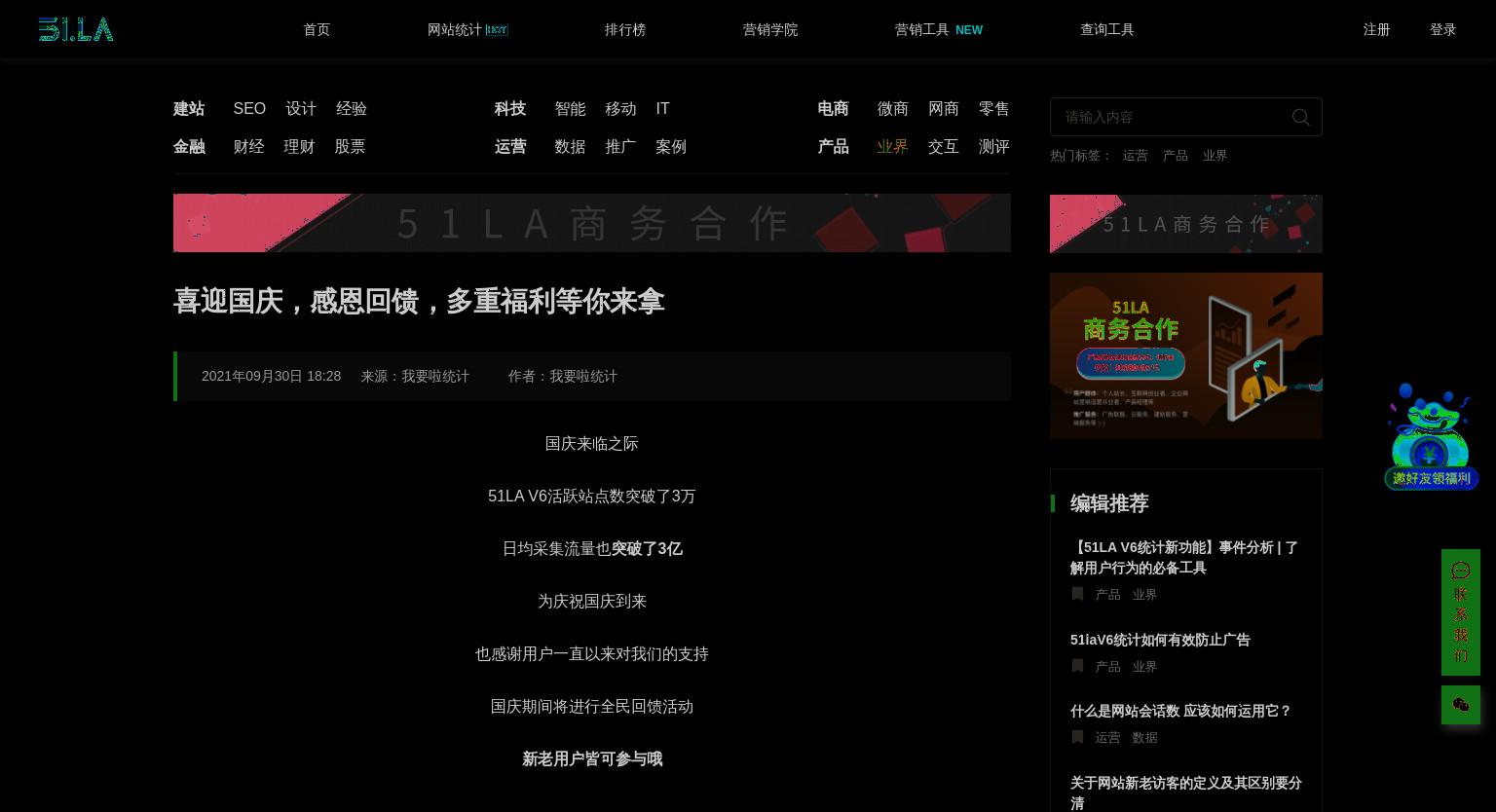Viewport: 1496px width, 812px height.
Task: Click hot tag 产品 below search
Action: 1175,155
